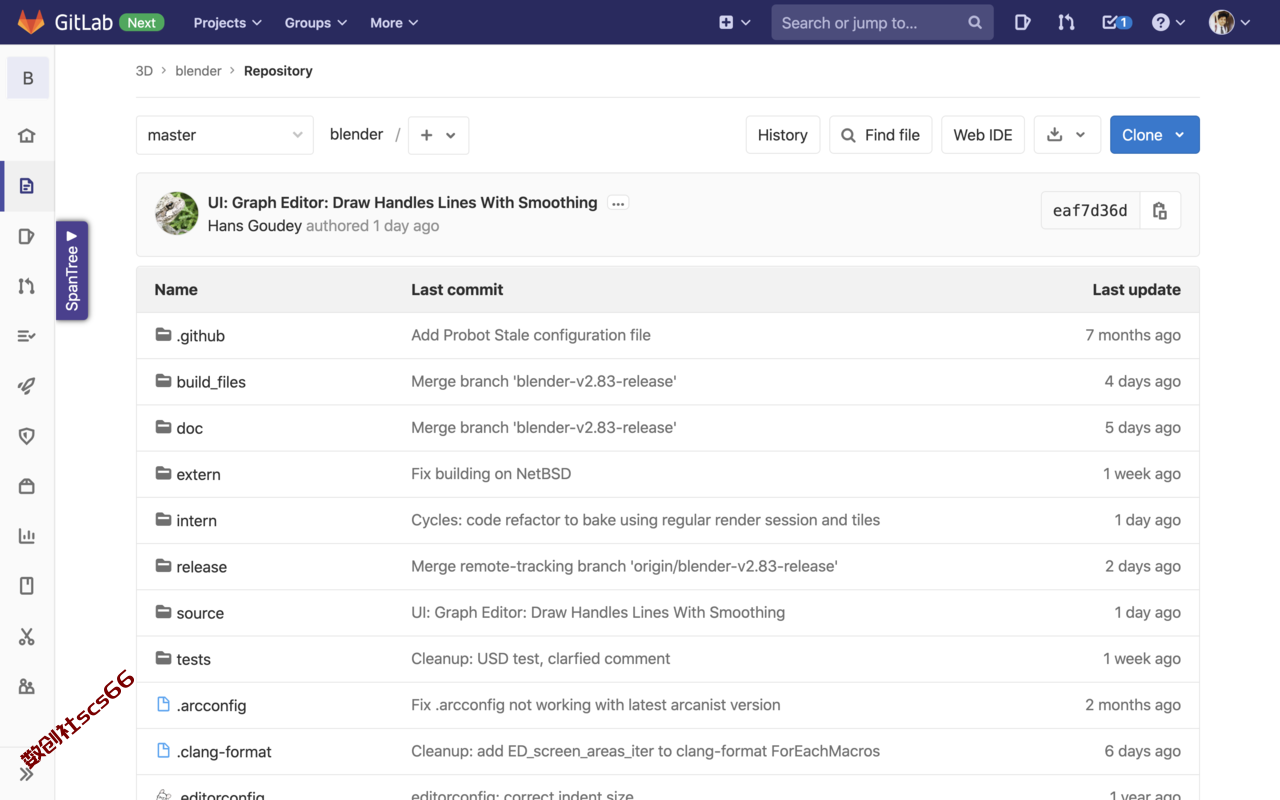Copy commit SHA with clipboard icon
Viewport: 1280px width, 800px height.
[x=1160, y=210]
